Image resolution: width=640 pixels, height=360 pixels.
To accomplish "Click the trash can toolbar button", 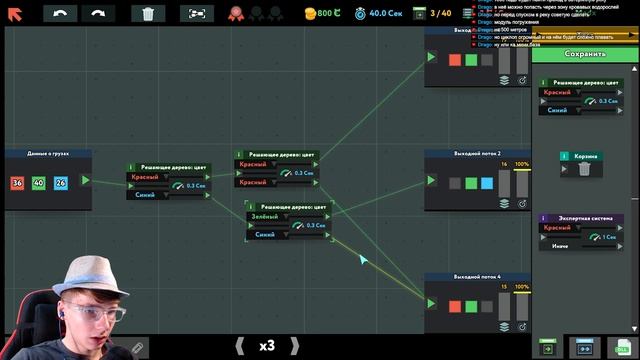I will point(148,14).
